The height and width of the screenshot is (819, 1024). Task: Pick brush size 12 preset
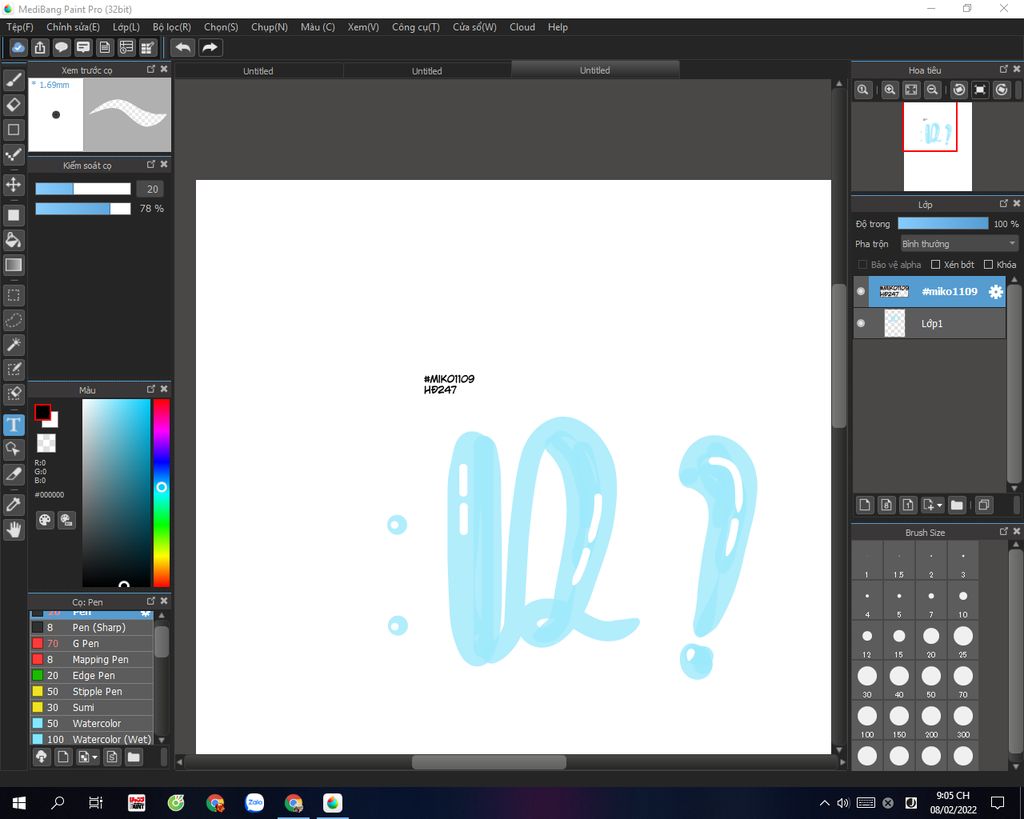(867, 640)
